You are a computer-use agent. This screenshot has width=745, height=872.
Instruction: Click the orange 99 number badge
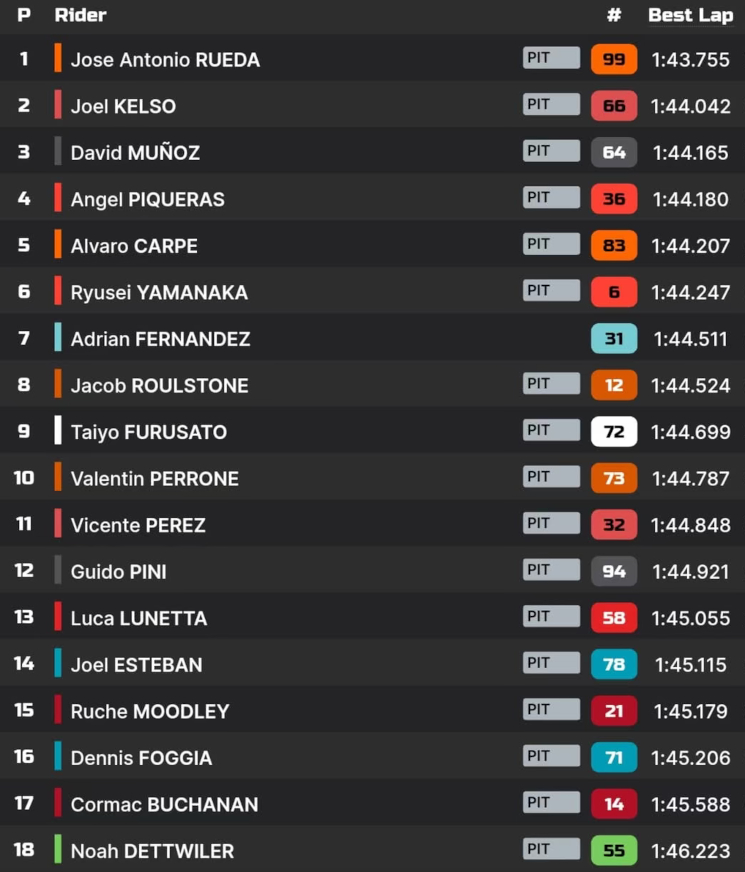614,59
